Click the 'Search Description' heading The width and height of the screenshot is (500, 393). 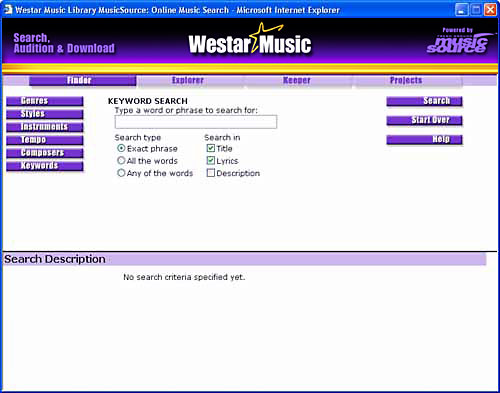tap(55, 259)
